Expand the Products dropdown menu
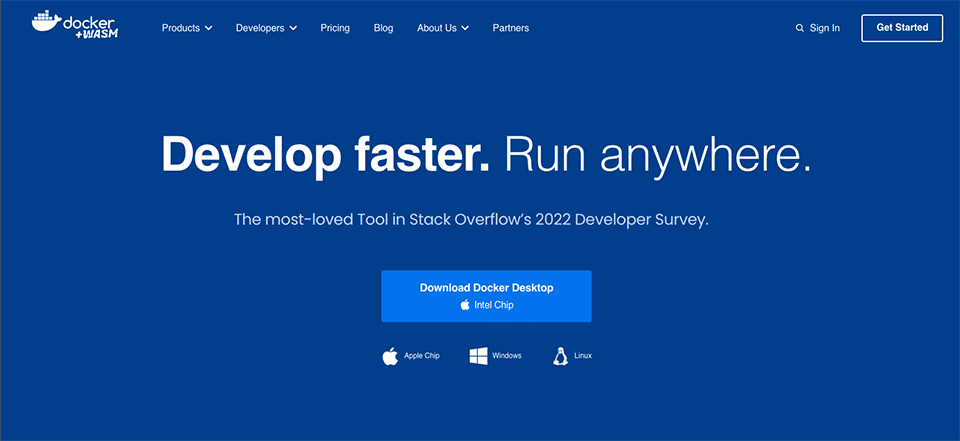960x441 pixels. pos(187,28)
